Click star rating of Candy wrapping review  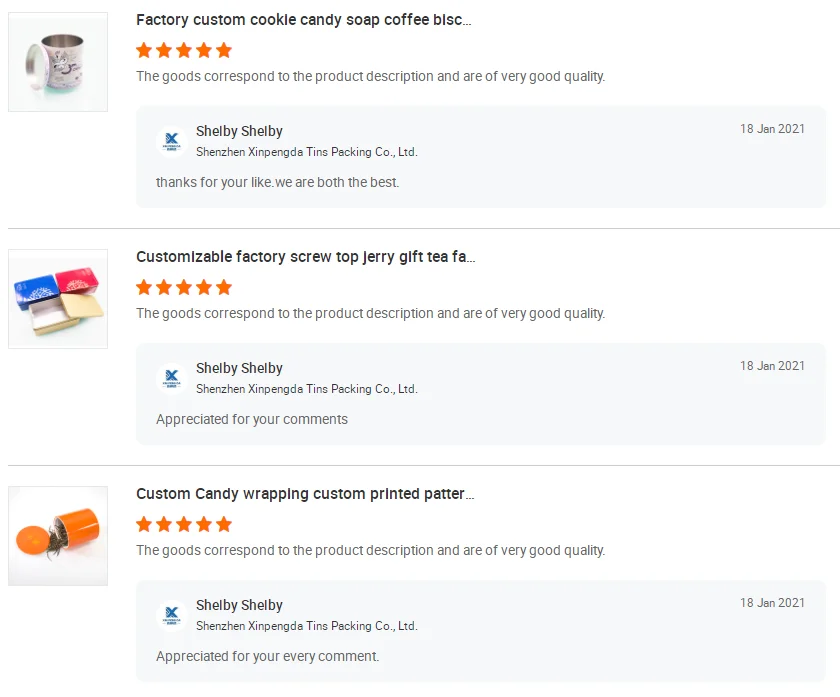[x=184, y=524]
